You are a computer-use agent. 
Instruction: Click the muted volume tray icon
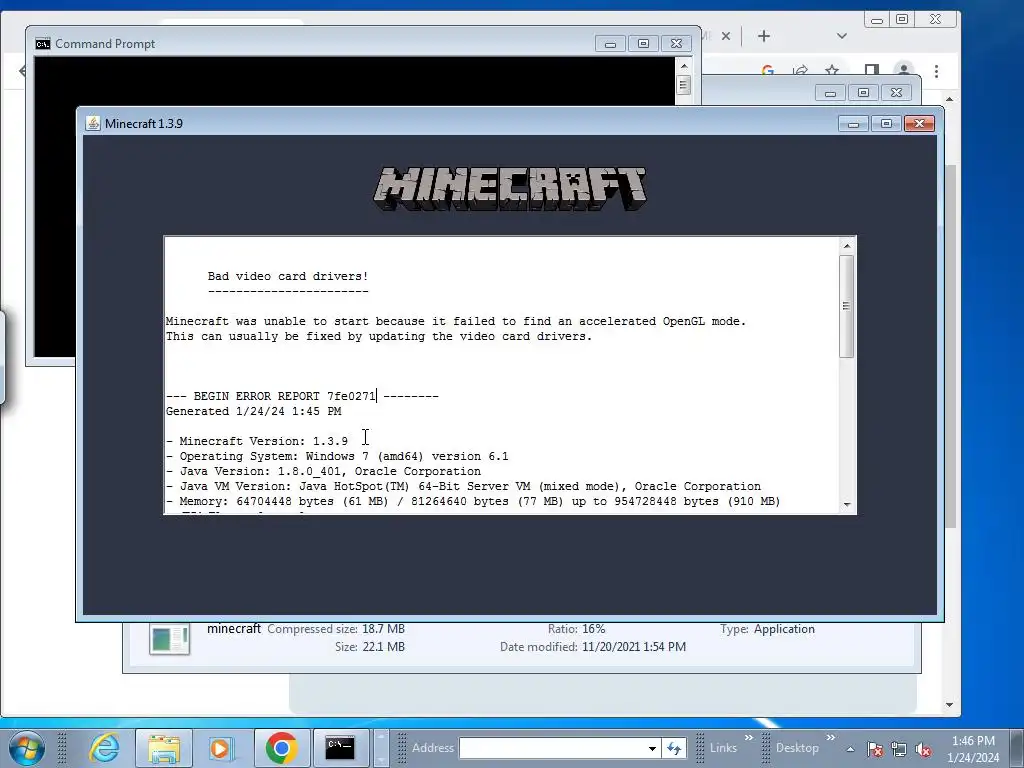coord(923,749)
